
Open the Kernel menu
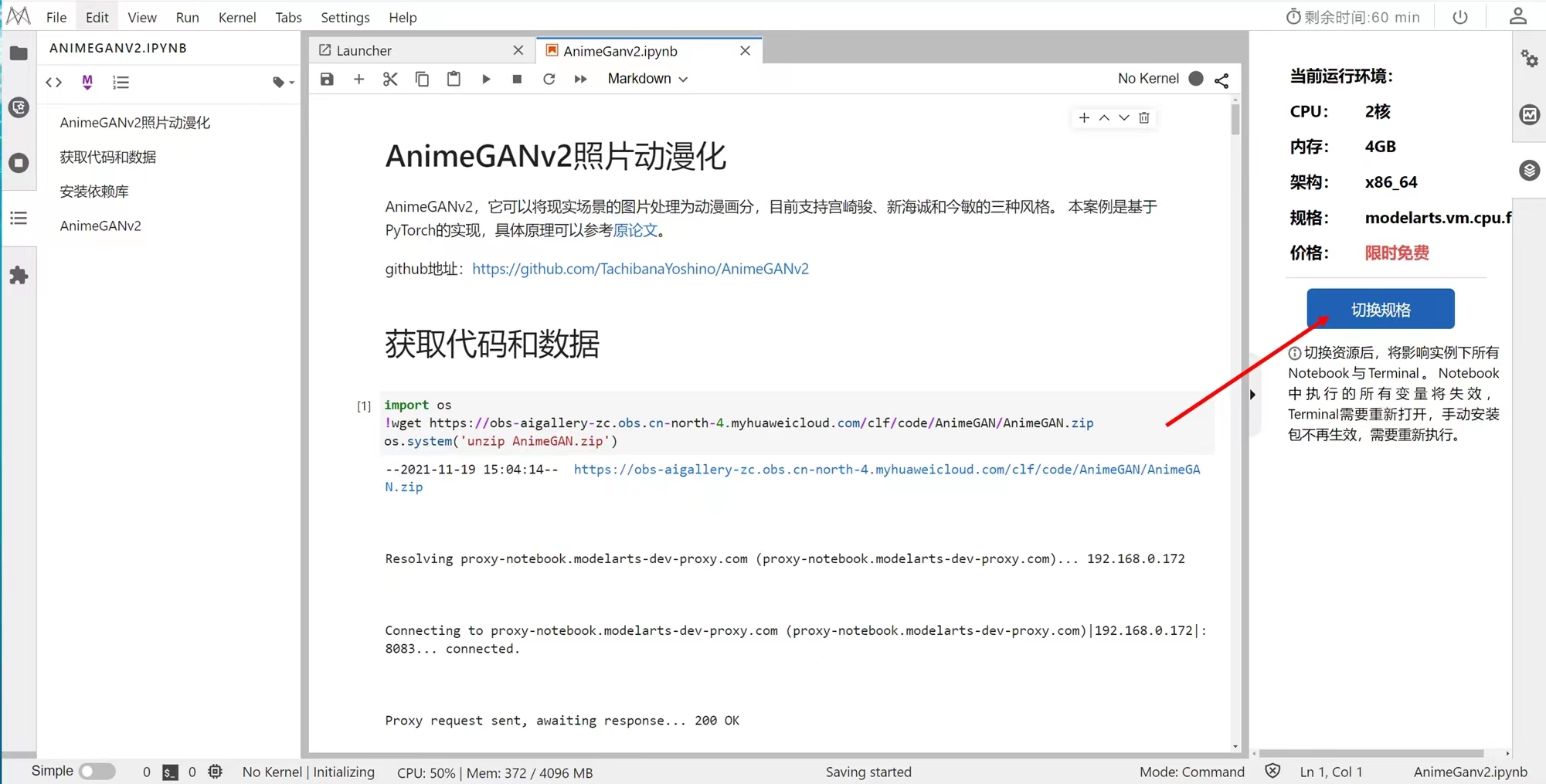pos(237,17)
